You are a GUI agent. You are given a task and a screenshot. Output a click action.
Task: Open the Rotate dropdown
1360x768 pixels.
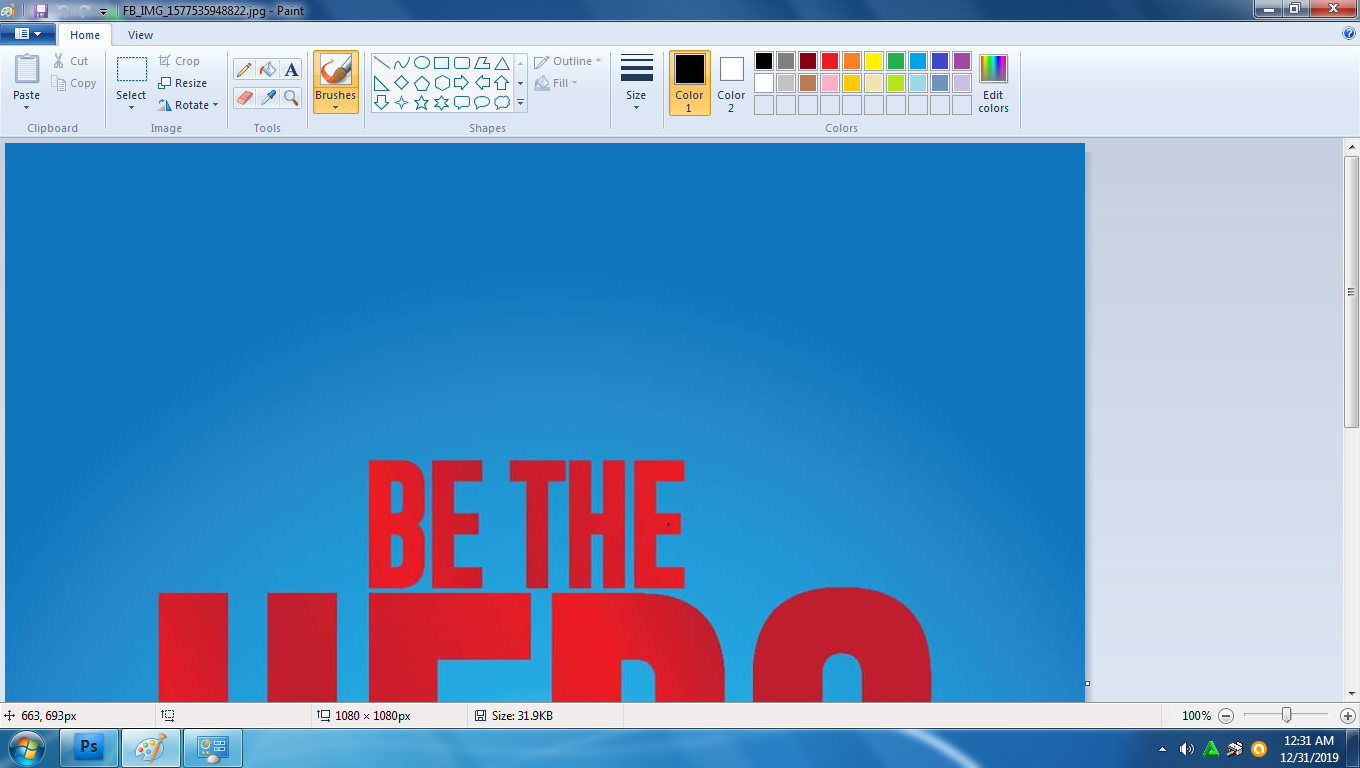pyautogui.click(x=188, y=105)
